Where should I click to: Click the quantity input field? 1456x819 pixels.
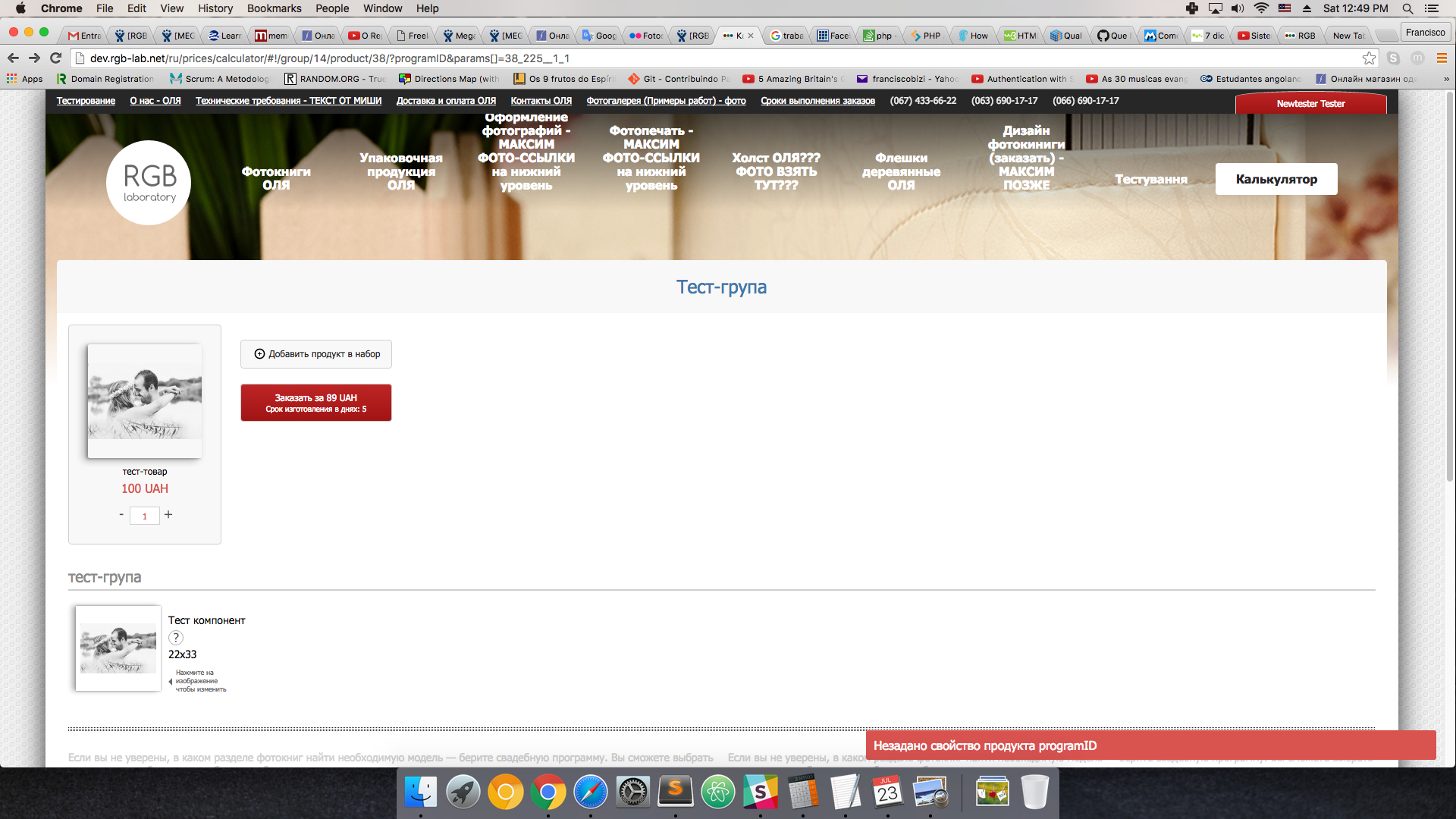(144, 516)
